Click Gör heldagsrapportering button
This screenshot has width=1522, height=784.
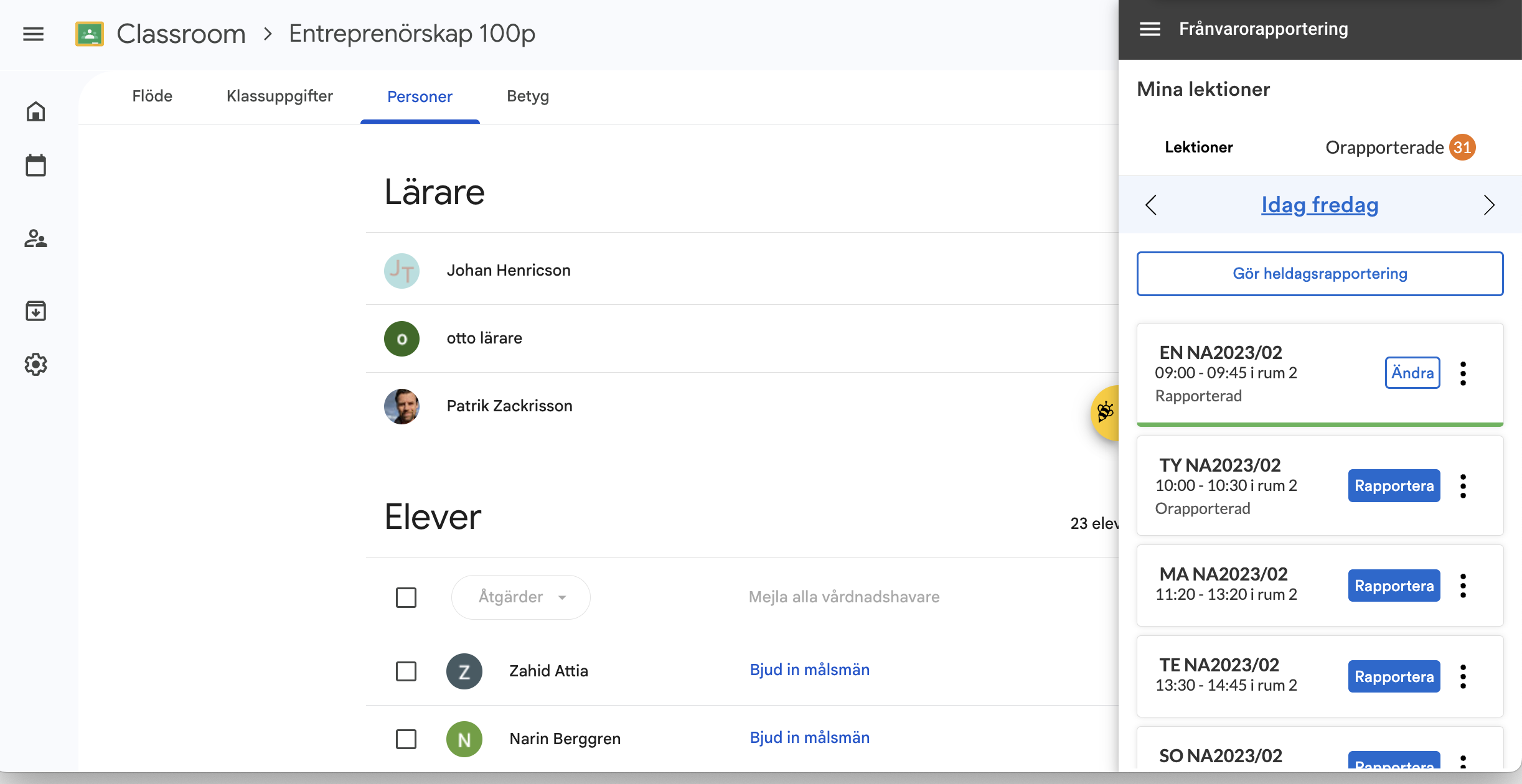[x=1320, y=274]
